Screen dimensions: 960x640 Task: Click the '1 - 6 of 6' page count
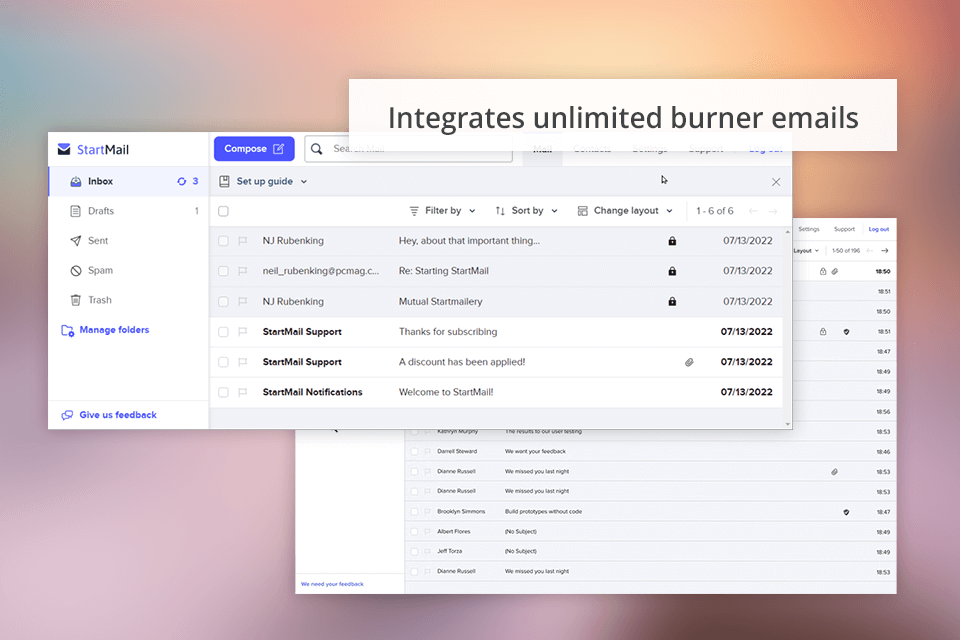pos(714,211)
